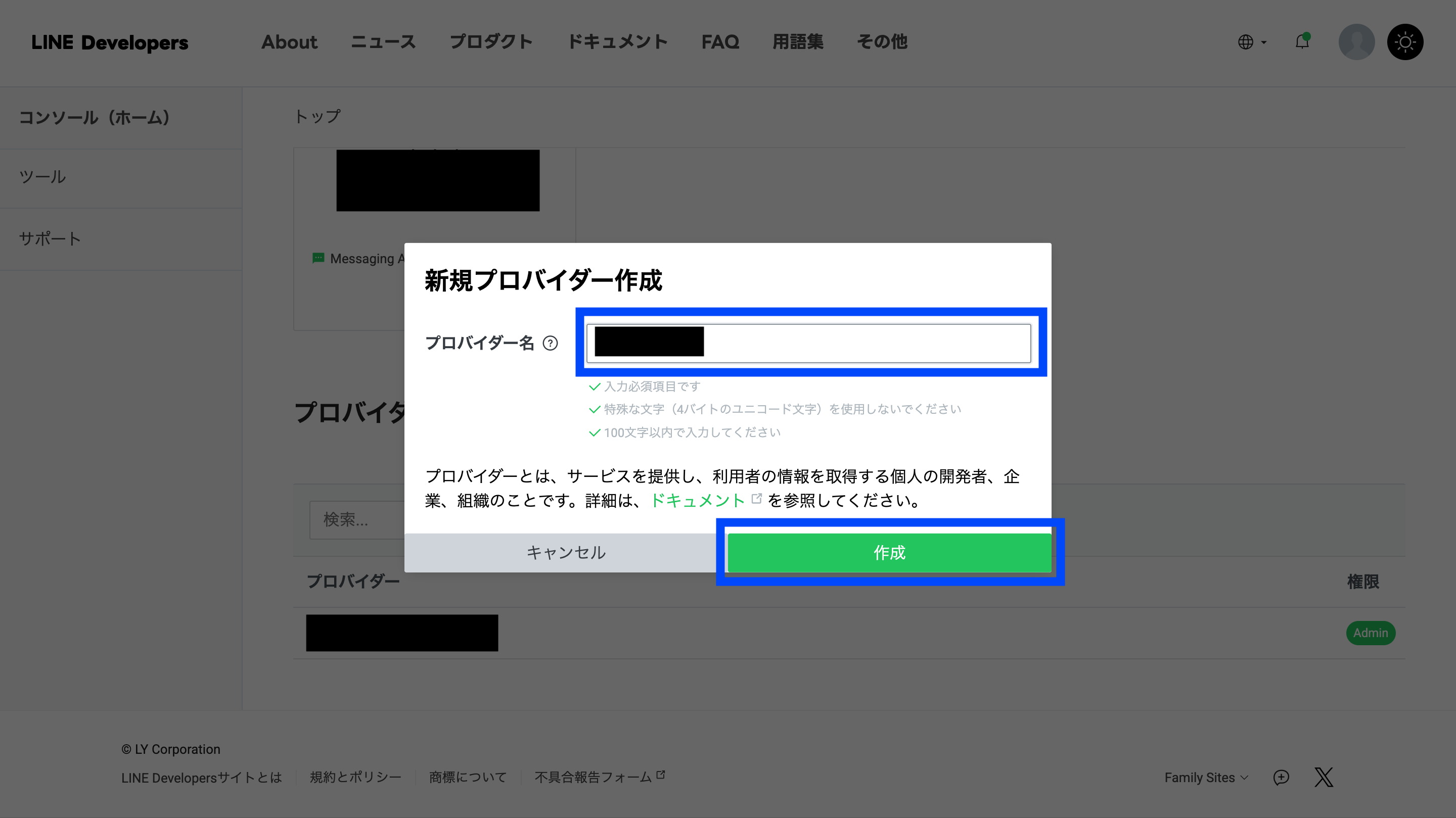Select サポート in the left sidebar

click(x=50, y=238)
